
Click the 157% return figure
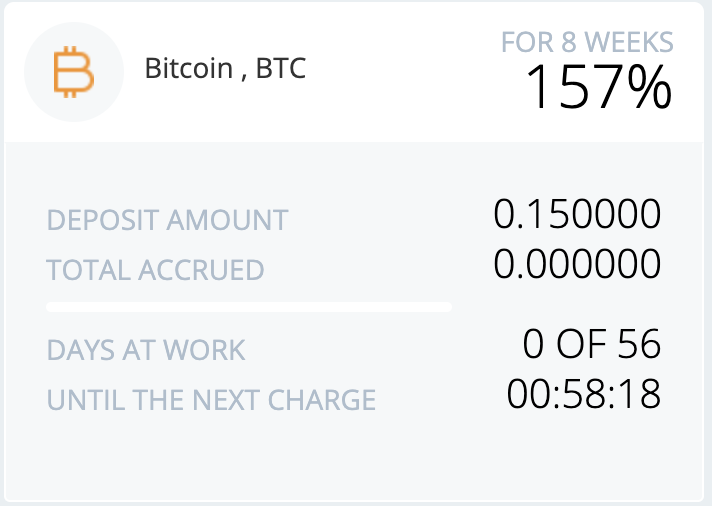[598, 87]
